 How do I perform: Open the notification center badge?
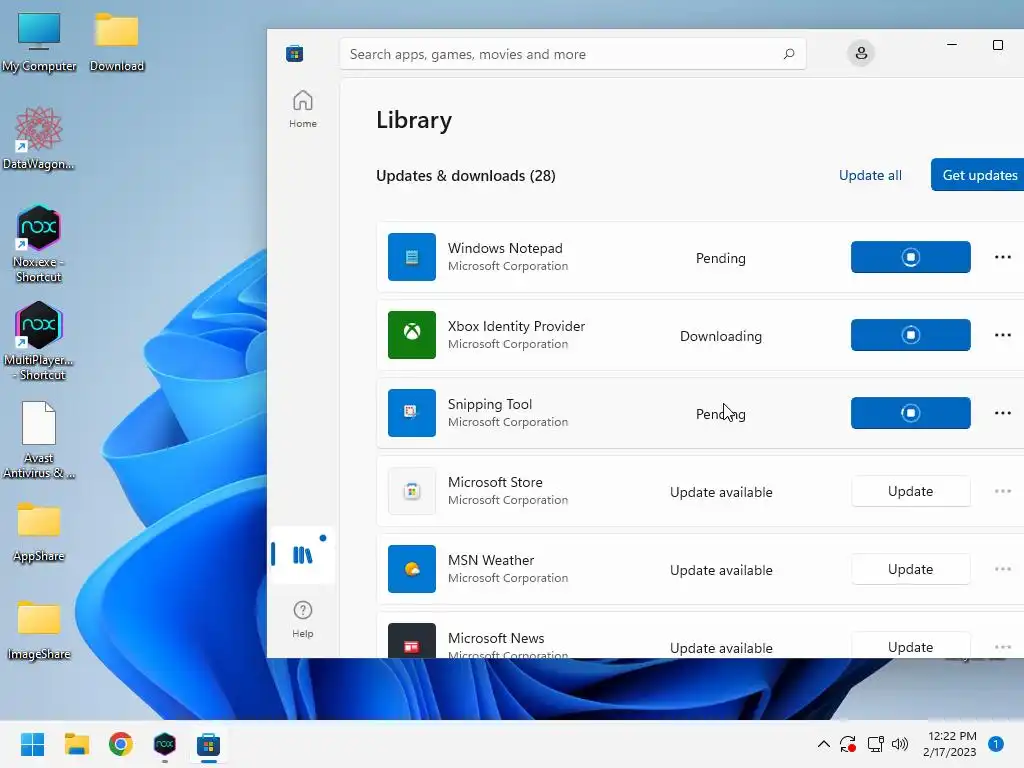995,744
